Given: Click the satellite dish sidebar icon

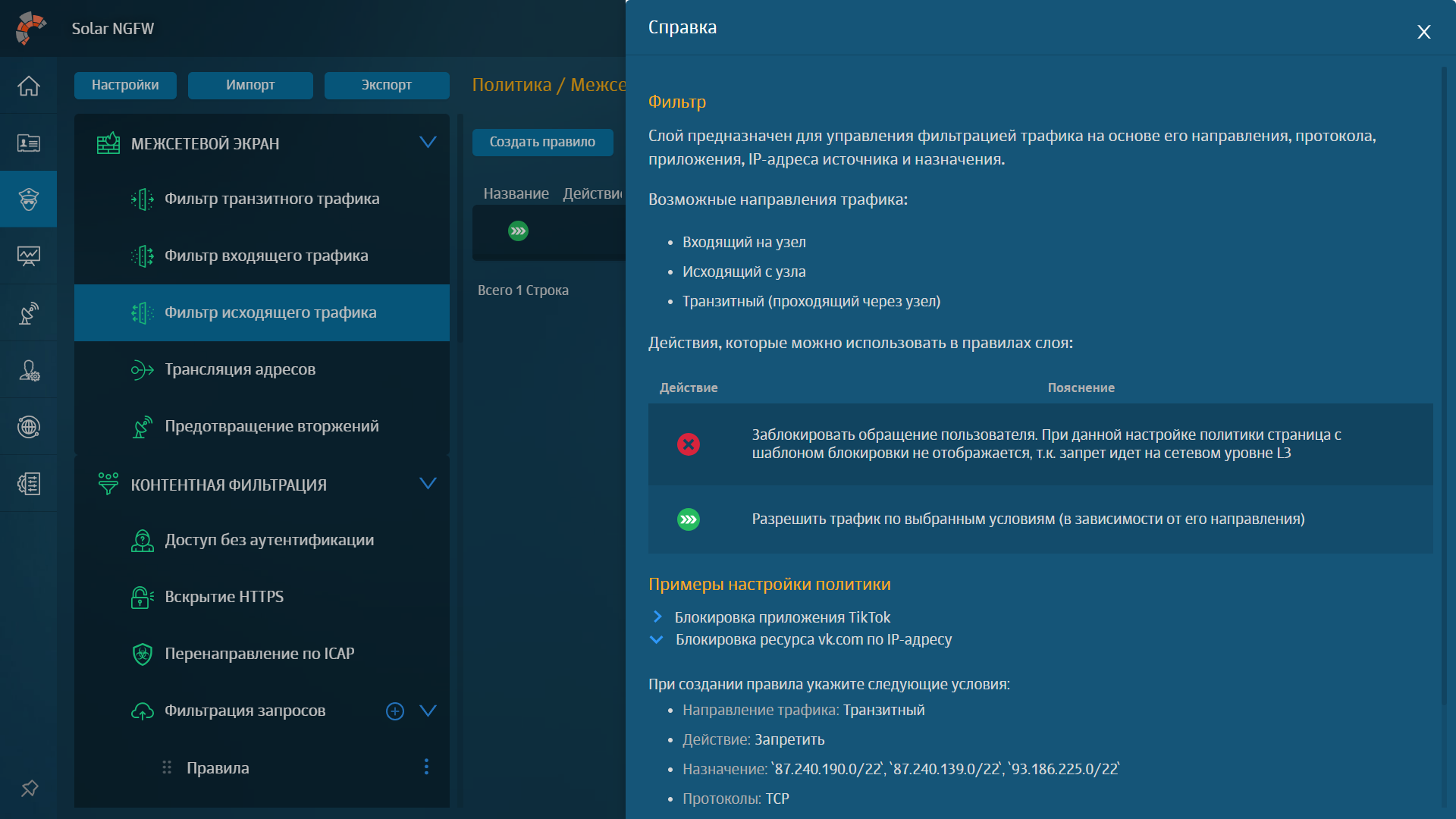Looking at the screenshot, I should 29,313.
